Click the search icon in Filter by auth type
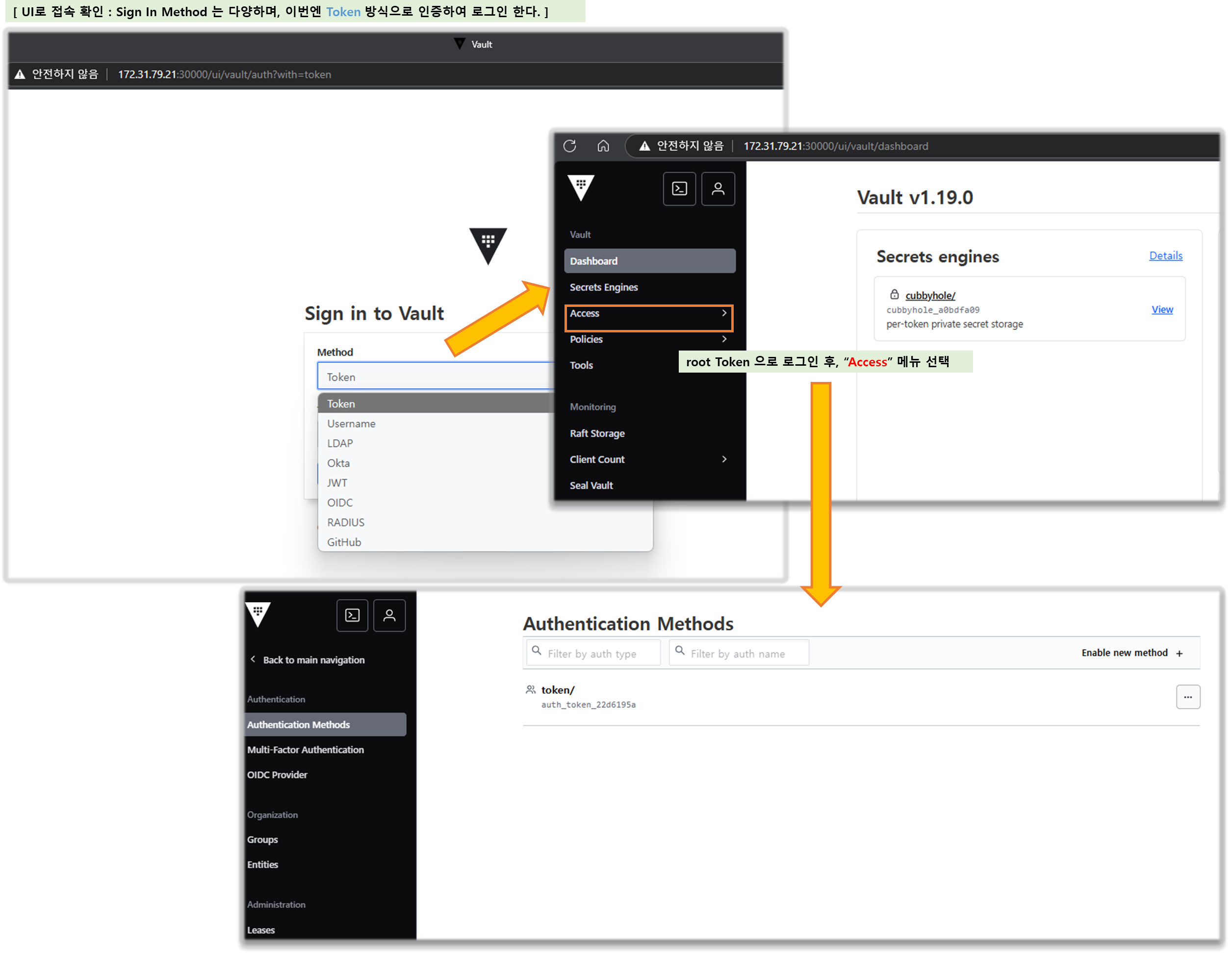This screenshot has height=957, width=1232. (537, 650)
